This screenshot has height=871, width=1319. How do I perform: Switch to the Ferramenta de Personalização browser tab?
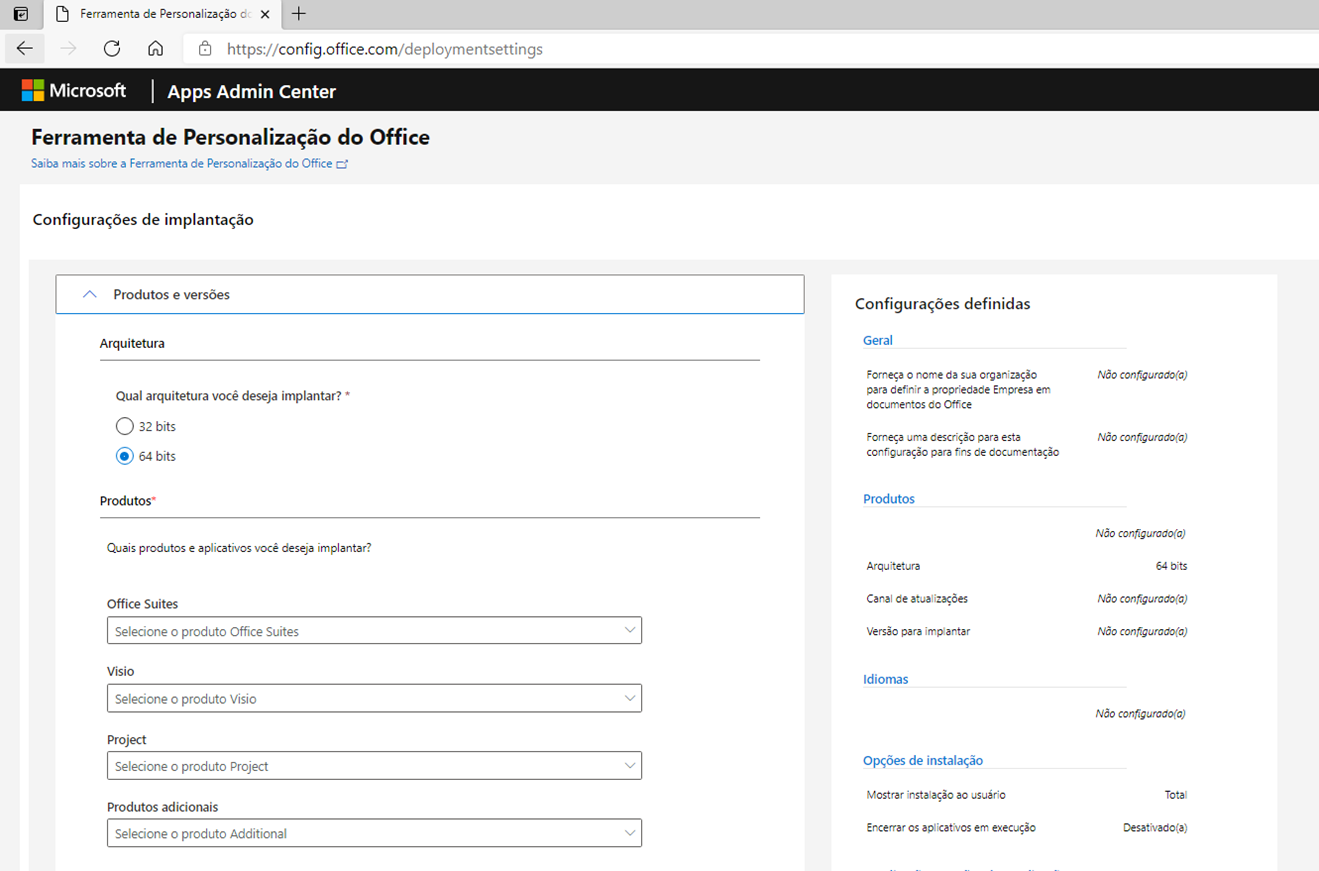click(160, 14)
